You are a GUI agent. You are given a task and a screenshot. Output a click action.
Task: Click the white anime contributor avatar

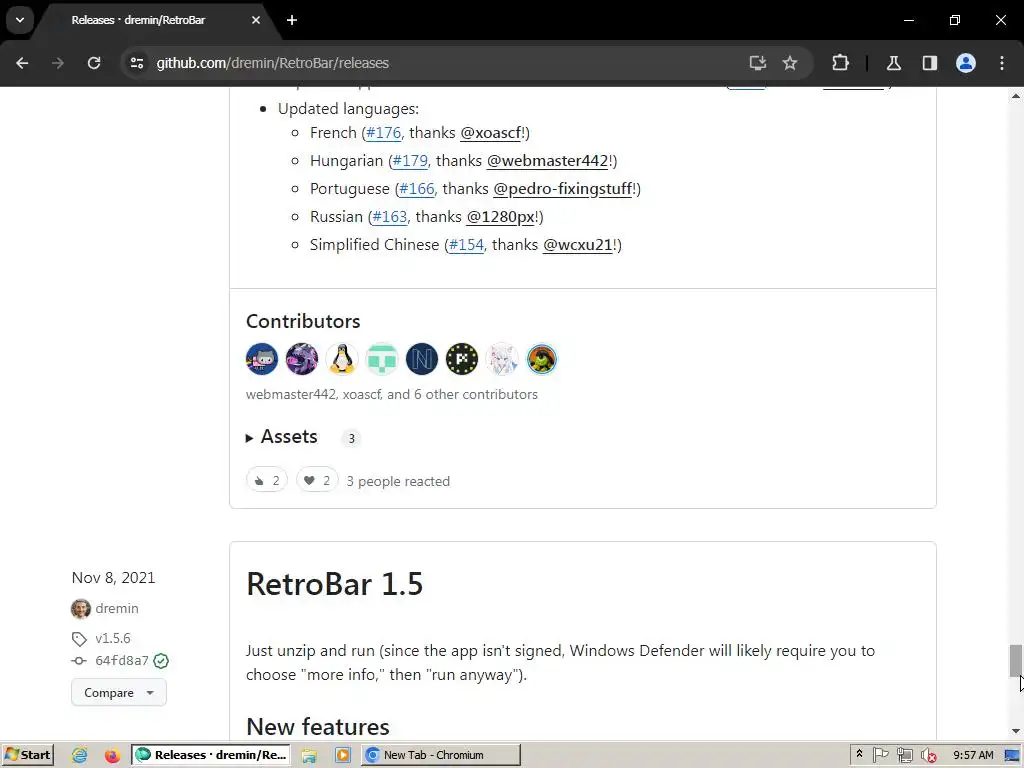502,359
